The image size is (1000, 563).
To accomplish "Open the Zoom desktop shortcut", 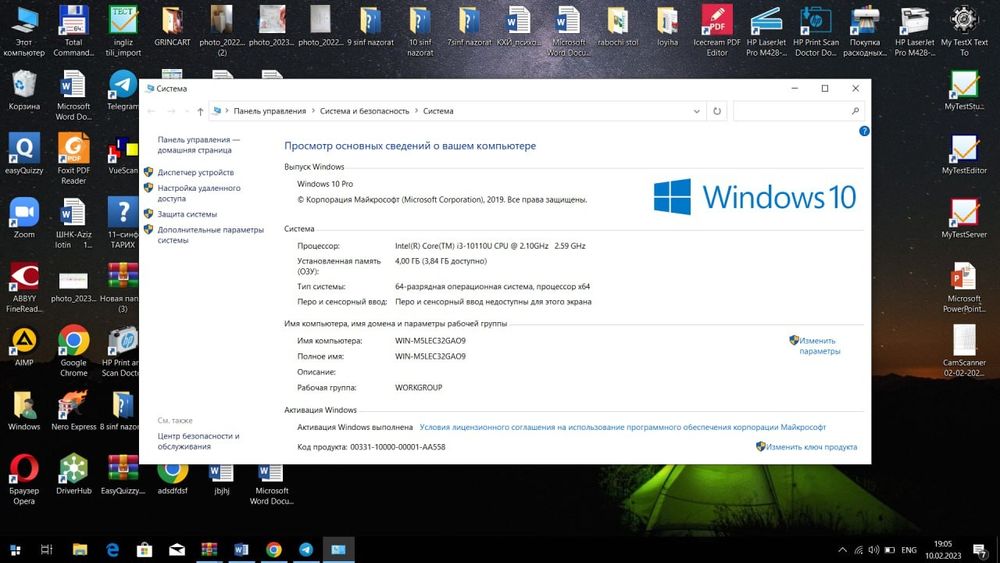I will (x=24, y=218).
